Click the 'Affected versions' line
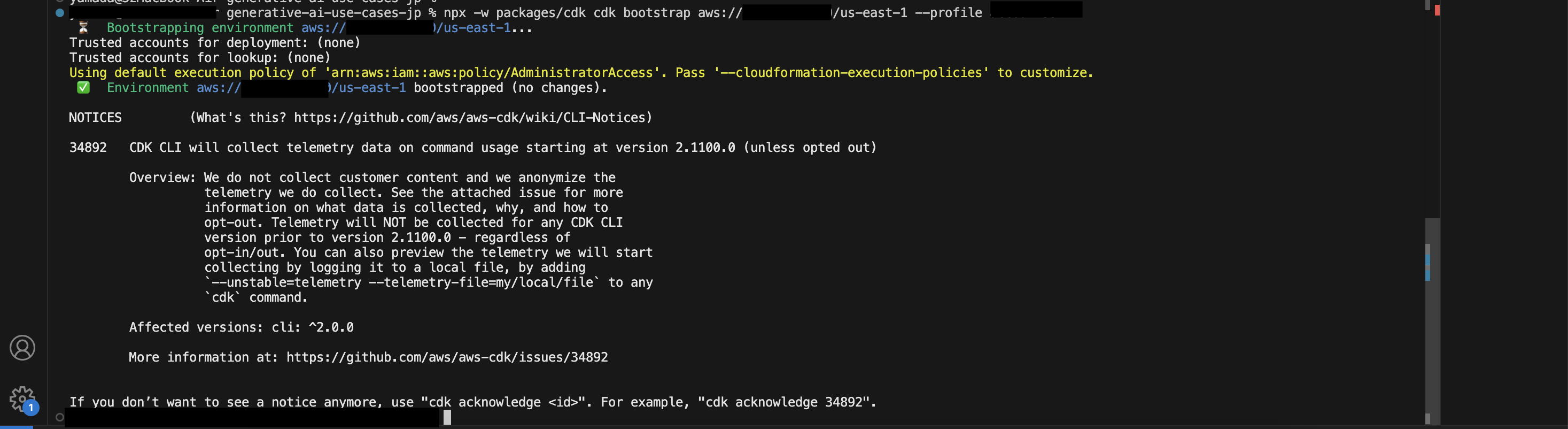This screenshot has height=429, width=1568. coord(241,327)
